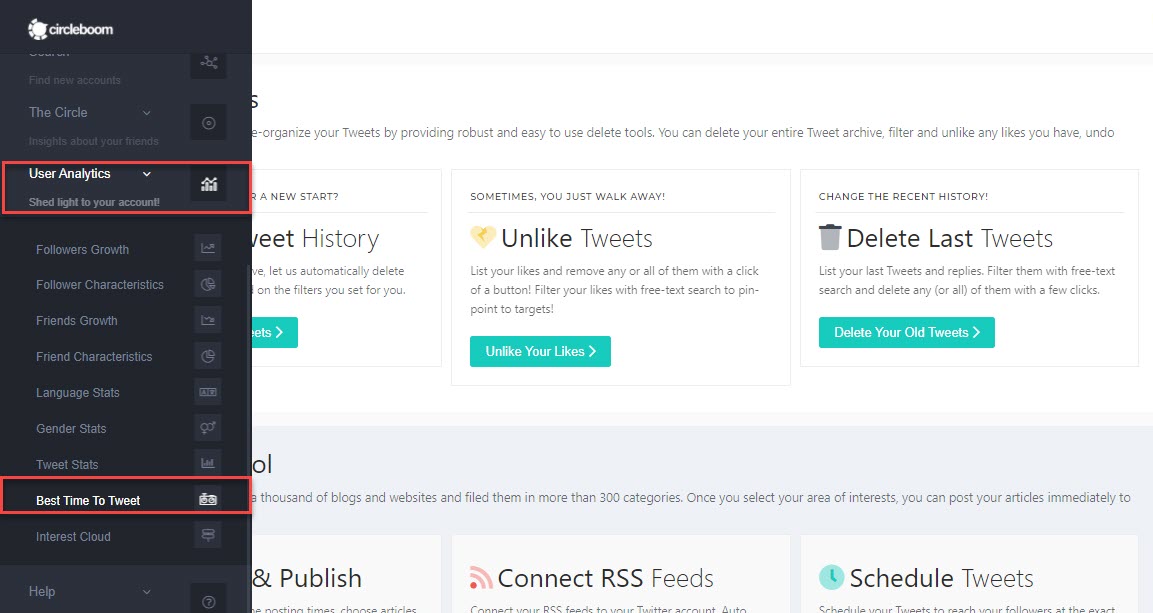Open the Interest Cloud icon
The image size is (1153, 613).
208,535
